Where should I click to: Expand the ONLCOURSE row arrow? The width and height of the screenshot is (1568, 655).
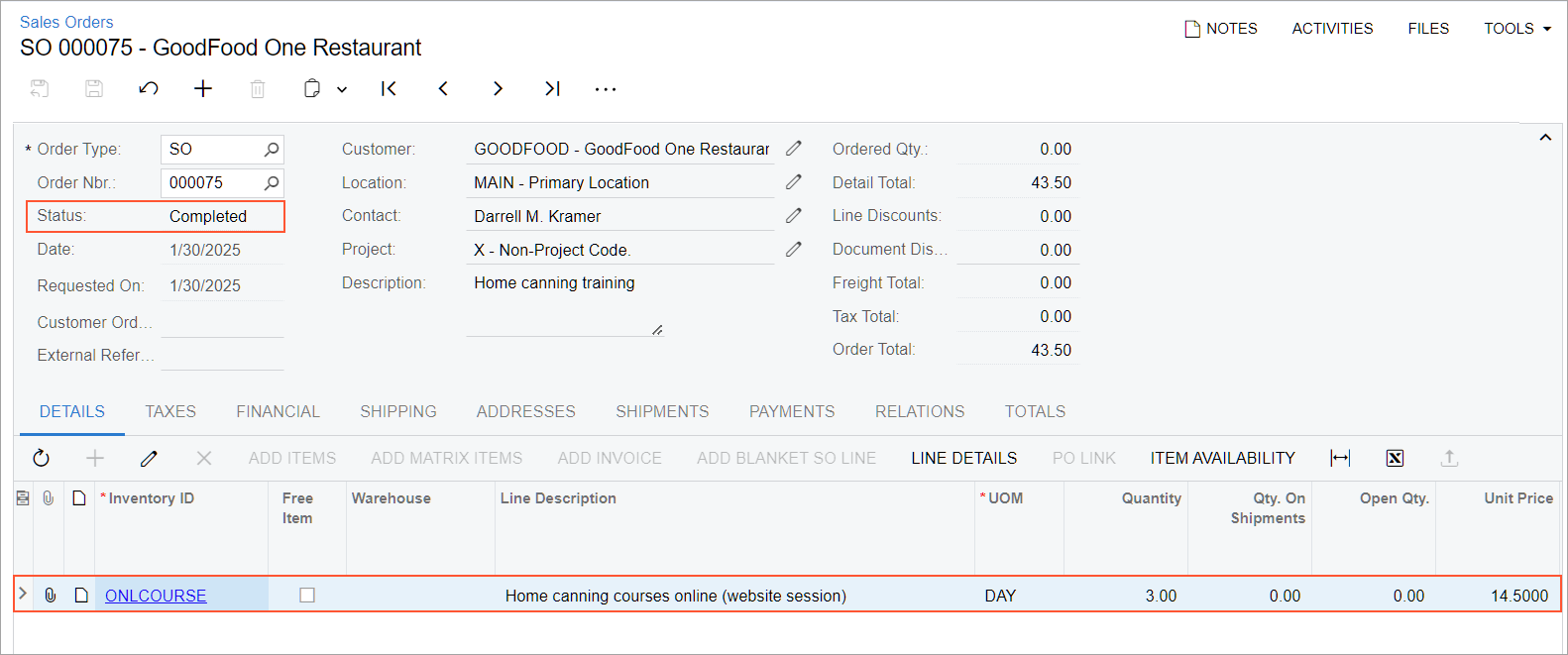[x=23, y=595]
